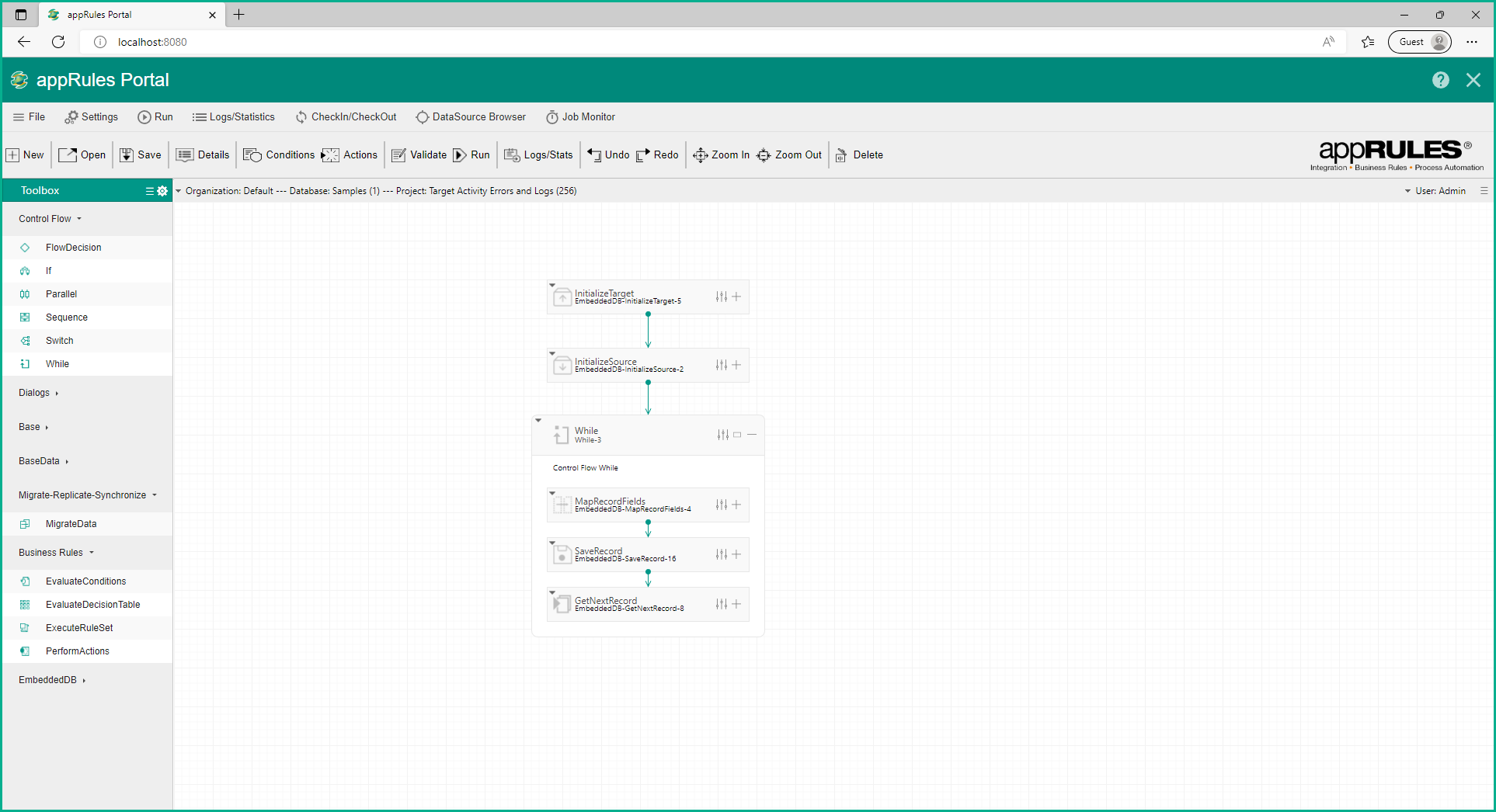Click the Delete trash icon
1496x812 pixels.
(x=841, y=155)
